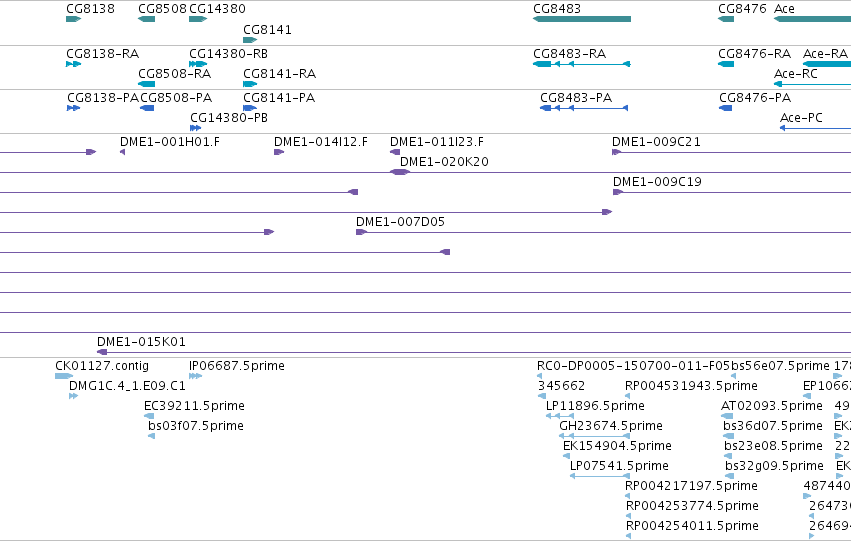The height and width of the screenshot is (541, 851).
Task: Click EK154904.5prime EST label
Action: [618, 447]
